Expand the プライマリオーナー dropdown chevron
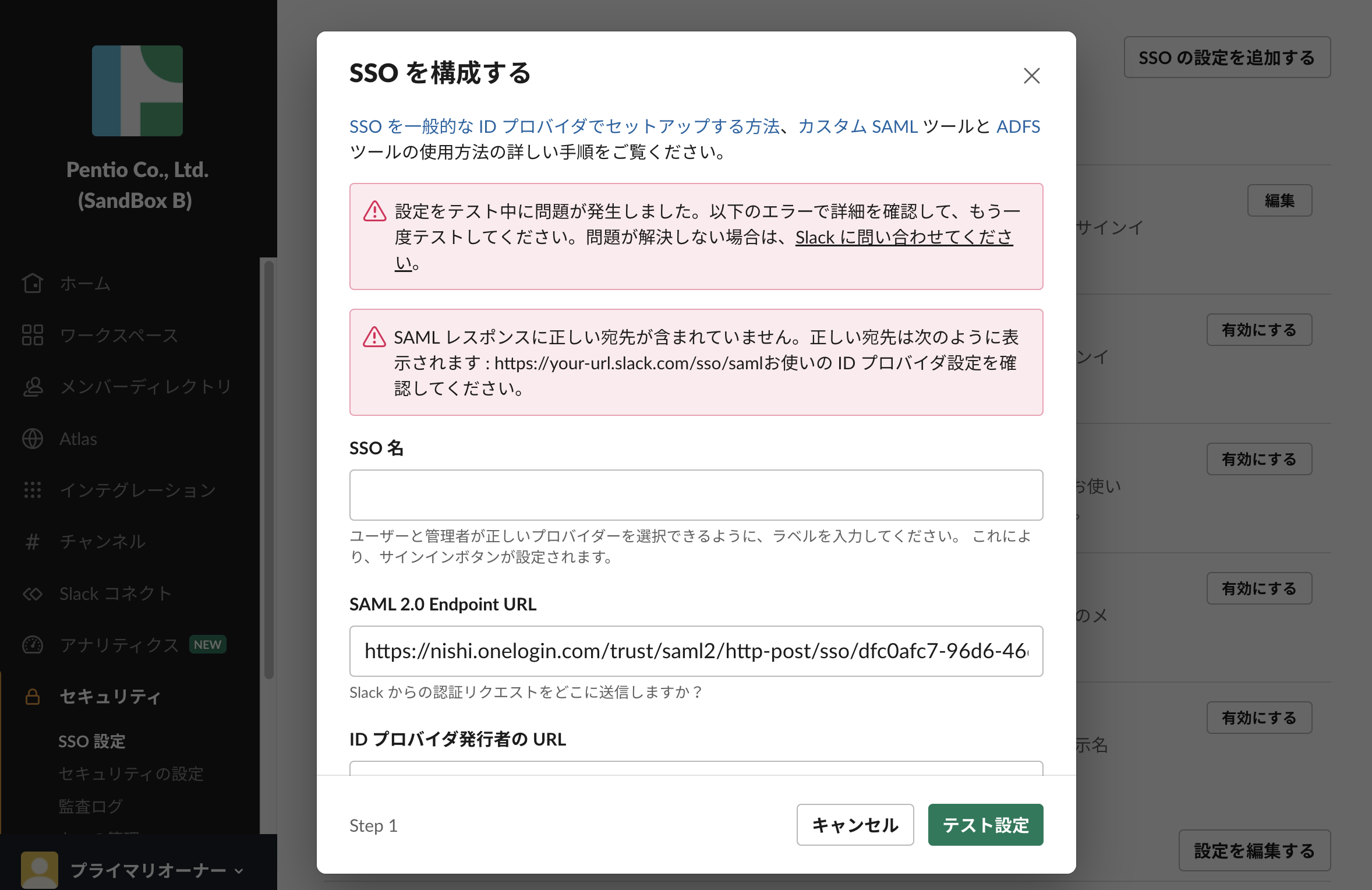The width and height of the screenshot is (1372, 890). pyautogui.click(x=239, y=871)
